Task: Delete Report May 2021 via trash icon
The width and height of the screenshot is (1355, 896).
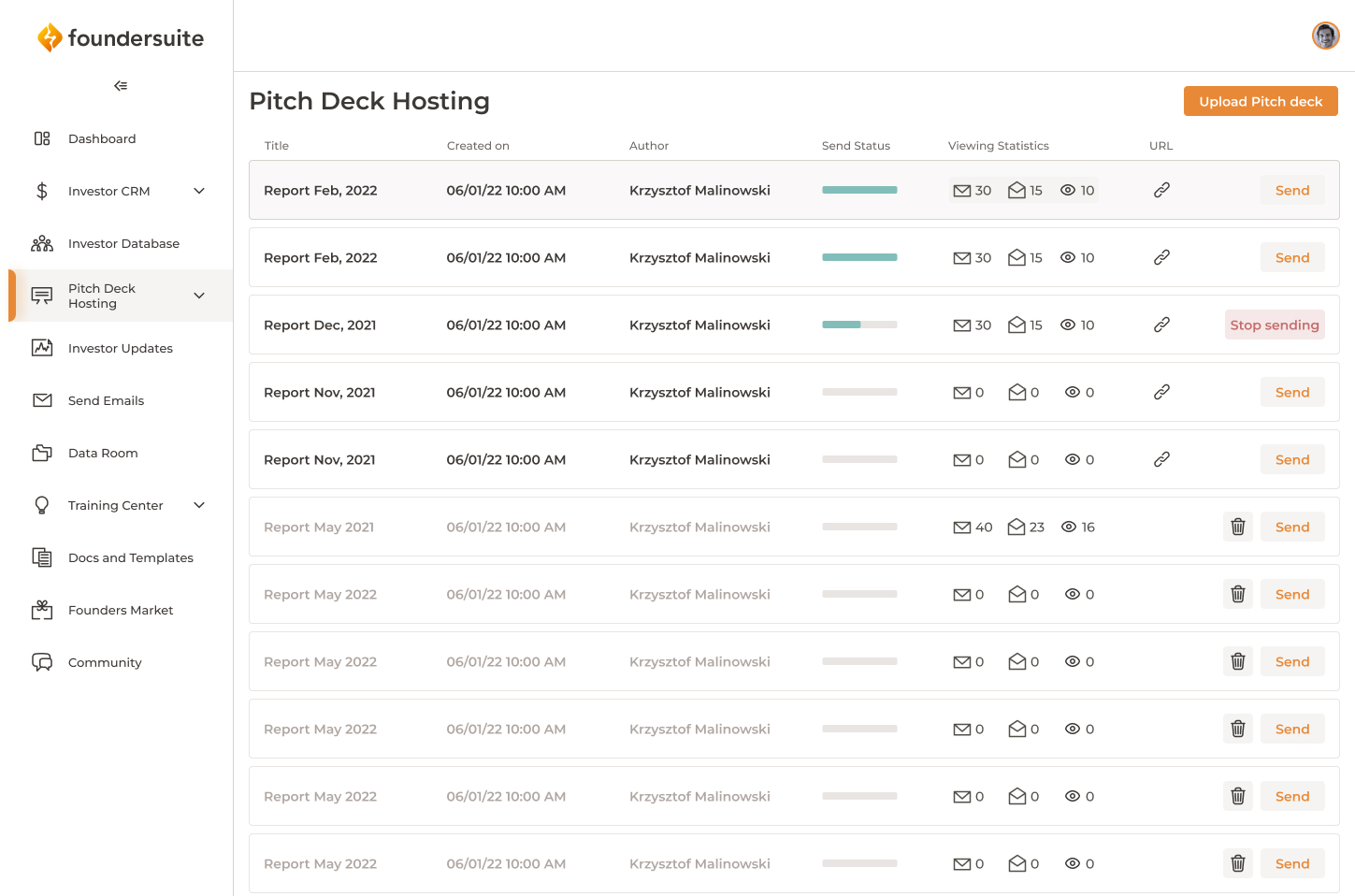Action: [x=1237, y=527]
